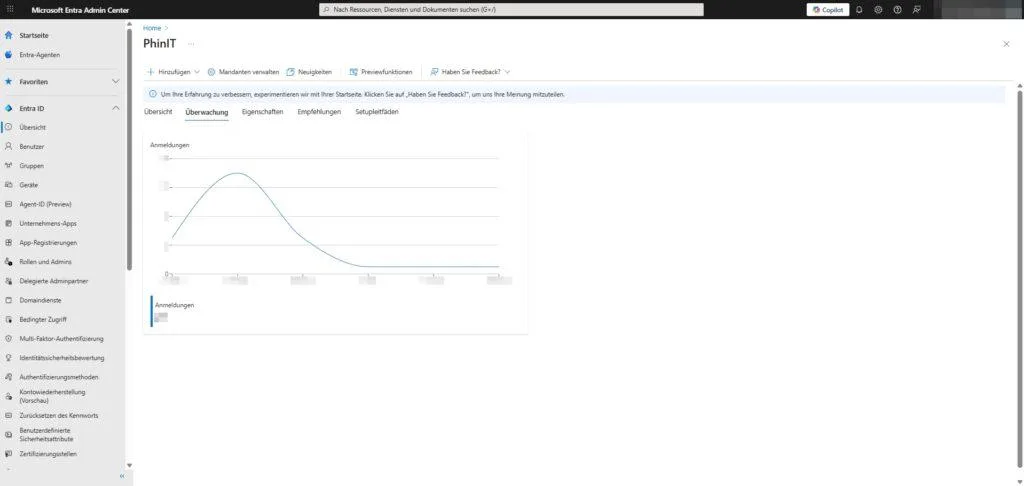Click the Home breadcrumb link
Image resolution: width=1024 pixels, height=486 pixels.
click(x=152, y=28)
